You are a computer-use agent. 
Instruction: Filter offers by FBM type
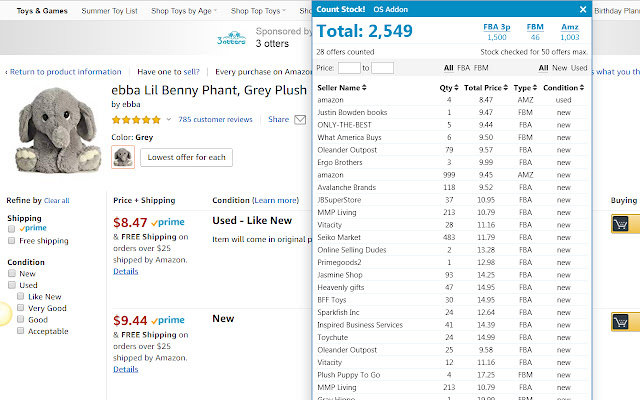481,68
